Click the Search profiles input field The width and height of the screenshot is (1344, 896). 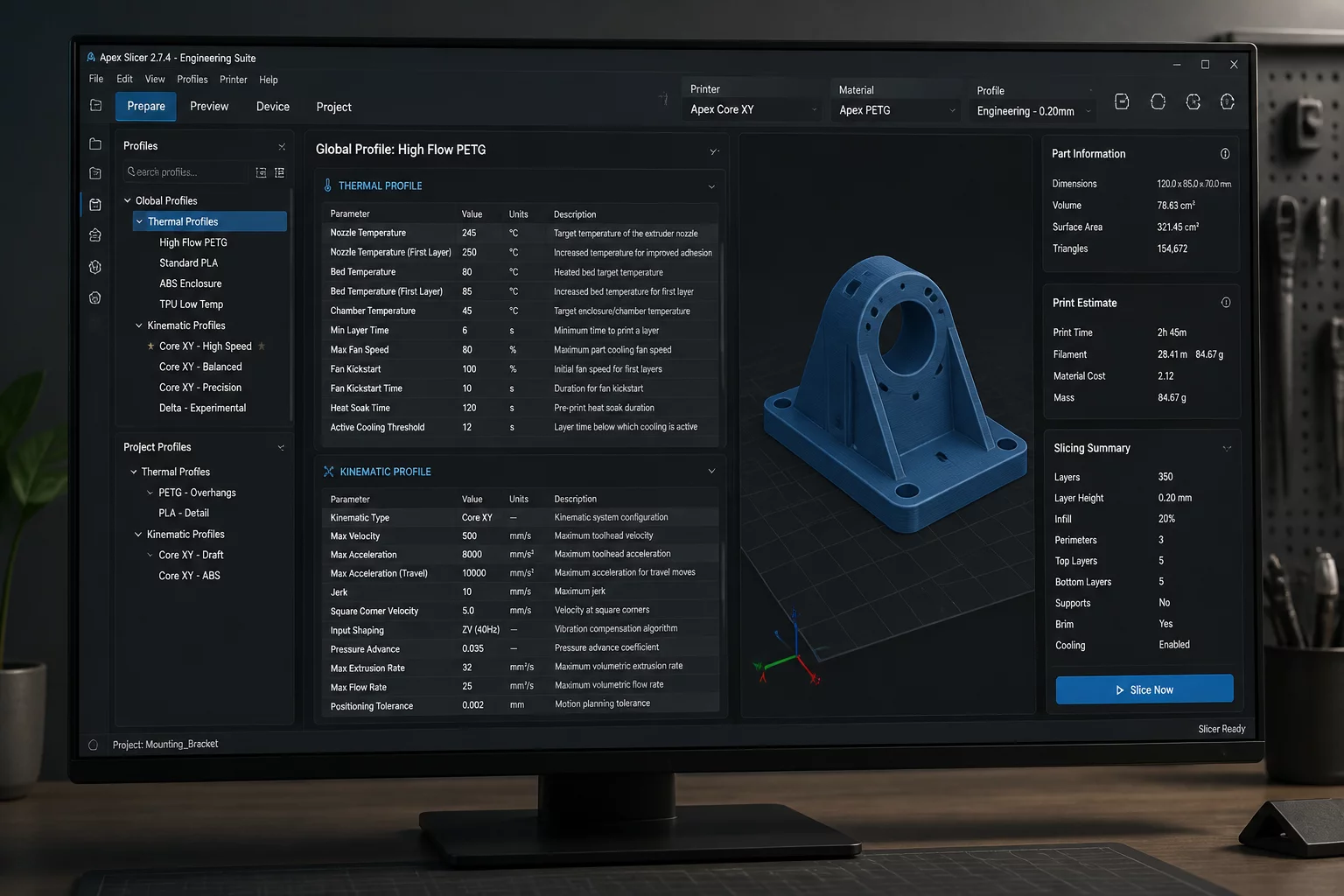pos(185,172)
